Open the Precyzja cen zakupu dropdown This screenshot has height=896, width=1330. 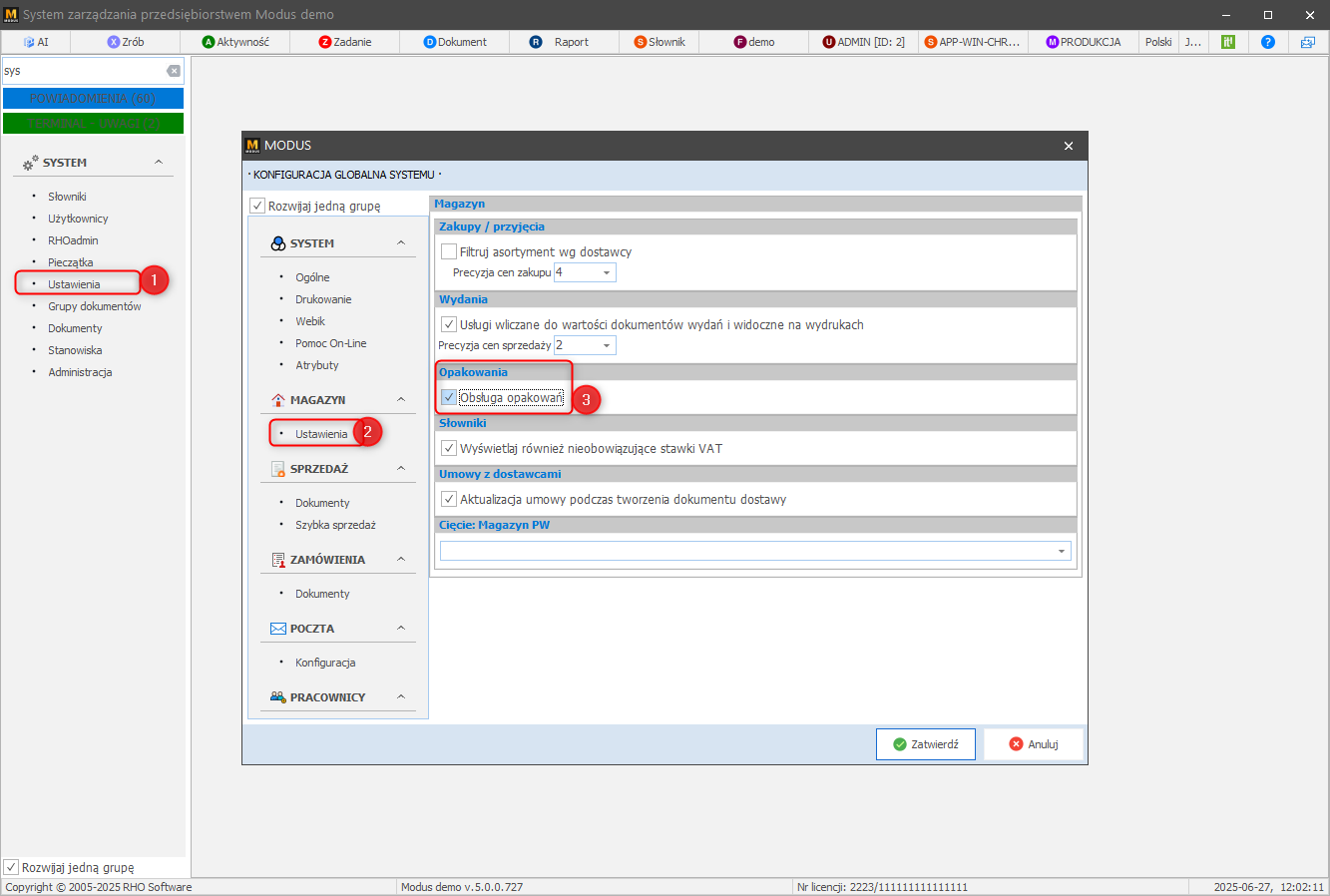(x=606, y=272)
